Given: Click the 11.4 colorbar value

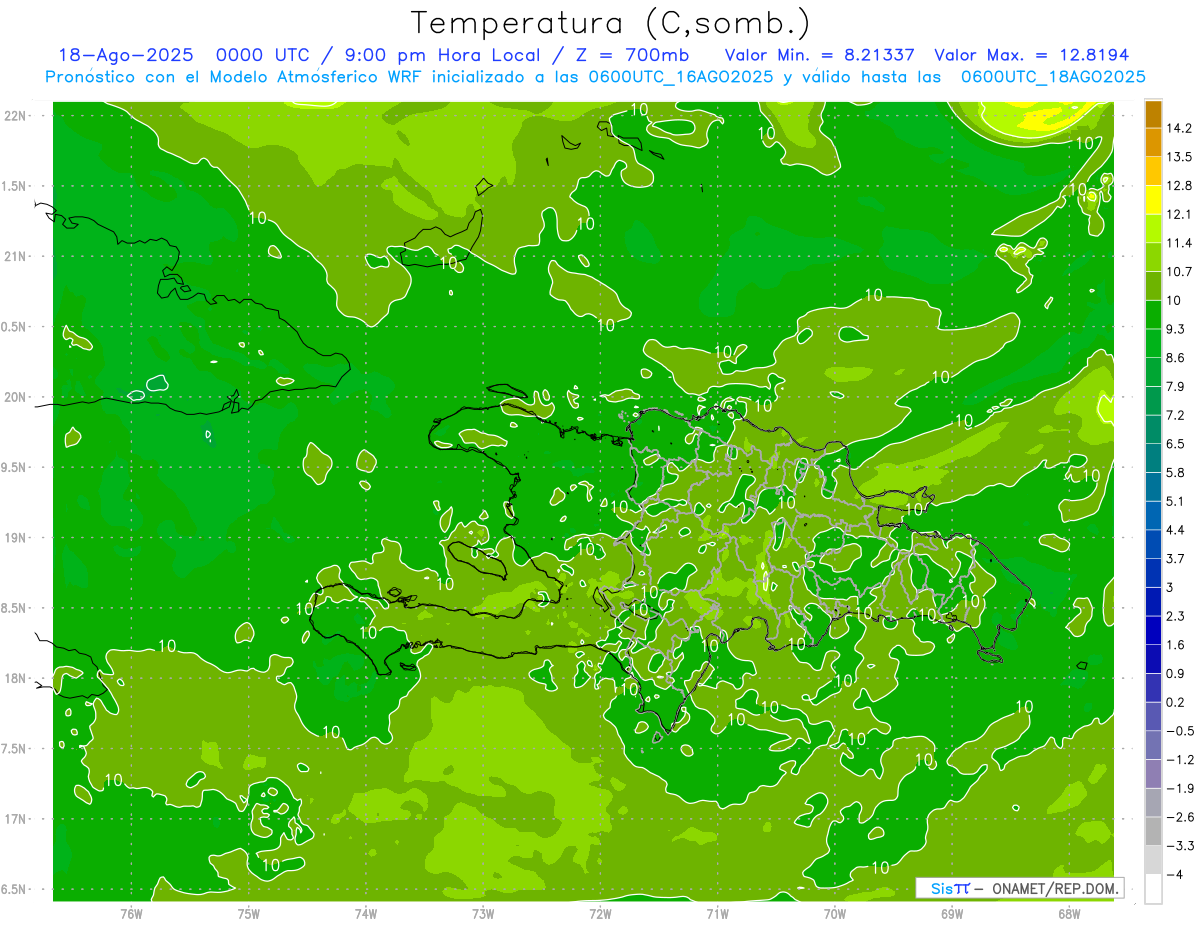Looking at the screenshot, I should coord(1179,243).
